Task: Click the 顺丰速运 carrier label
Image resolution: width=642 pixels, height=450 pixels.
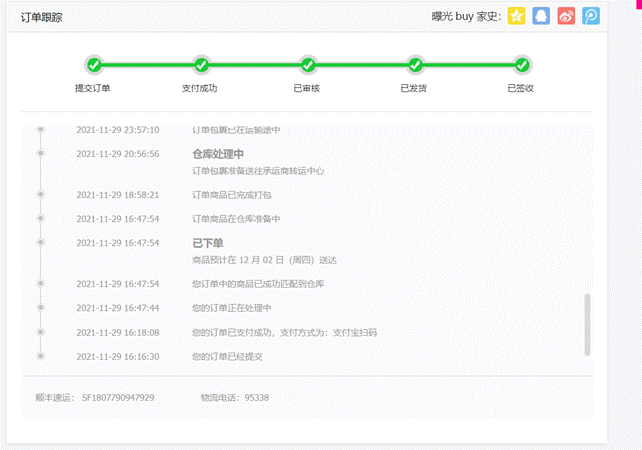Action: tap(54, 398)
